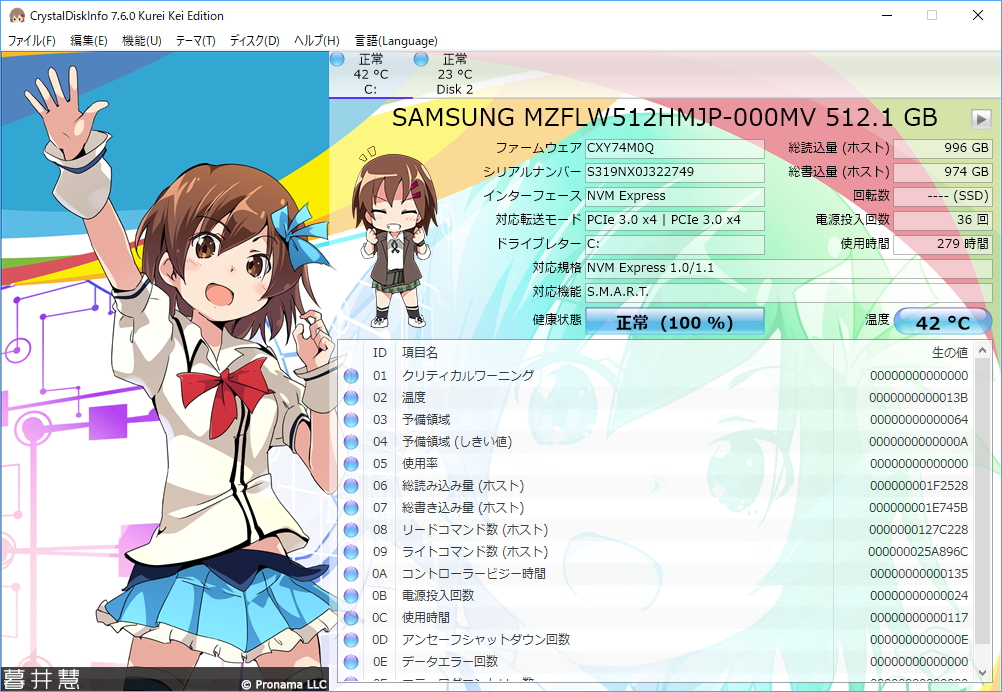Click the scroll down arrow of attribute list
This screenshot has height=692, width=1002.
(983, 673)
